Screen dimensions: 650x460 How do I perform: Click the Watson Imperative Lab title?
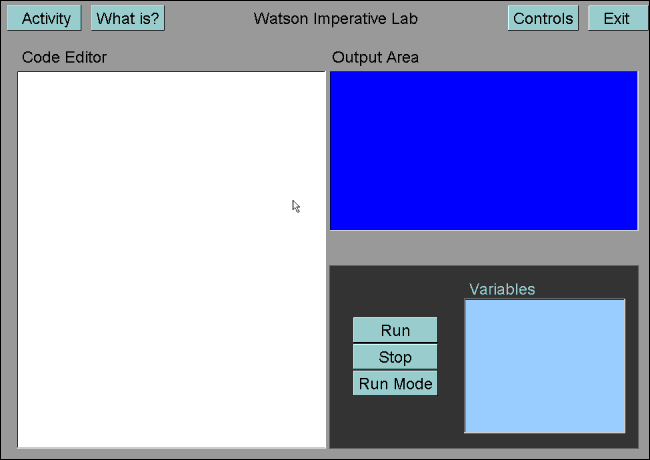tap(336, 19)
